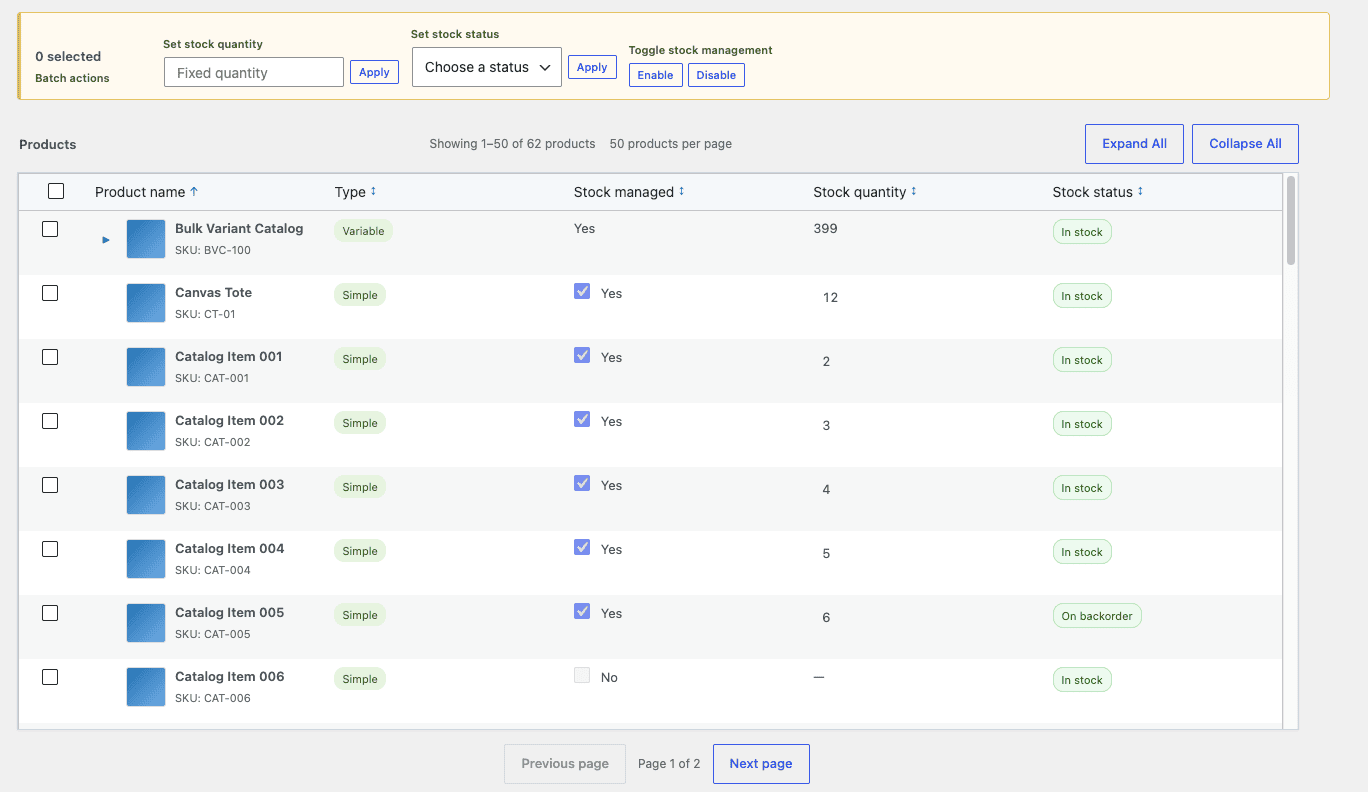
Task: Expand the Bulk Variant Catalog variations
Action: click(106, 240)
